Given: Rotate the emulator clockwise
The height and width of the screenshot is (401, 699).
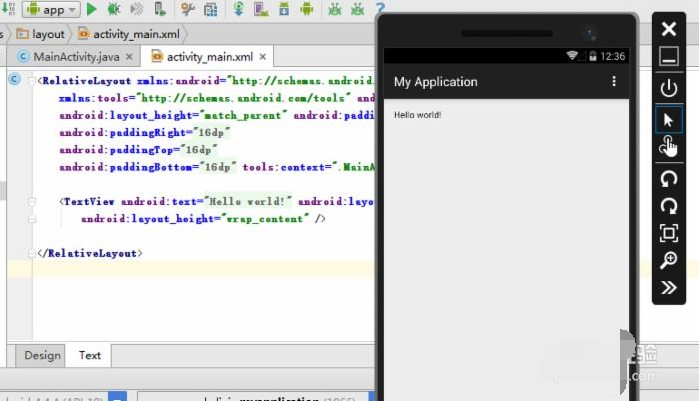Looking at the screenshot, I should pyautogui.click(x=668, y=205).
